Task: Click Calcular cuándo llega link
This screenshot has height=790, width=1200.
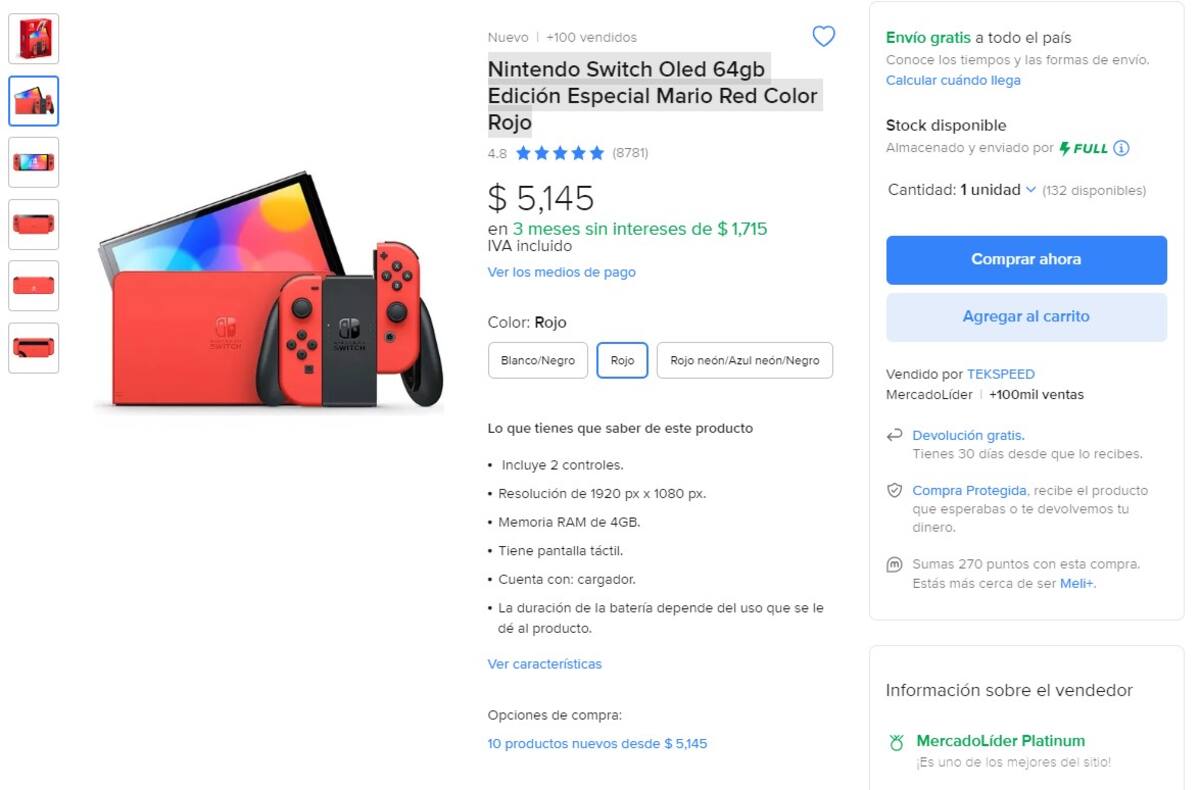Action: click(953, 80)
